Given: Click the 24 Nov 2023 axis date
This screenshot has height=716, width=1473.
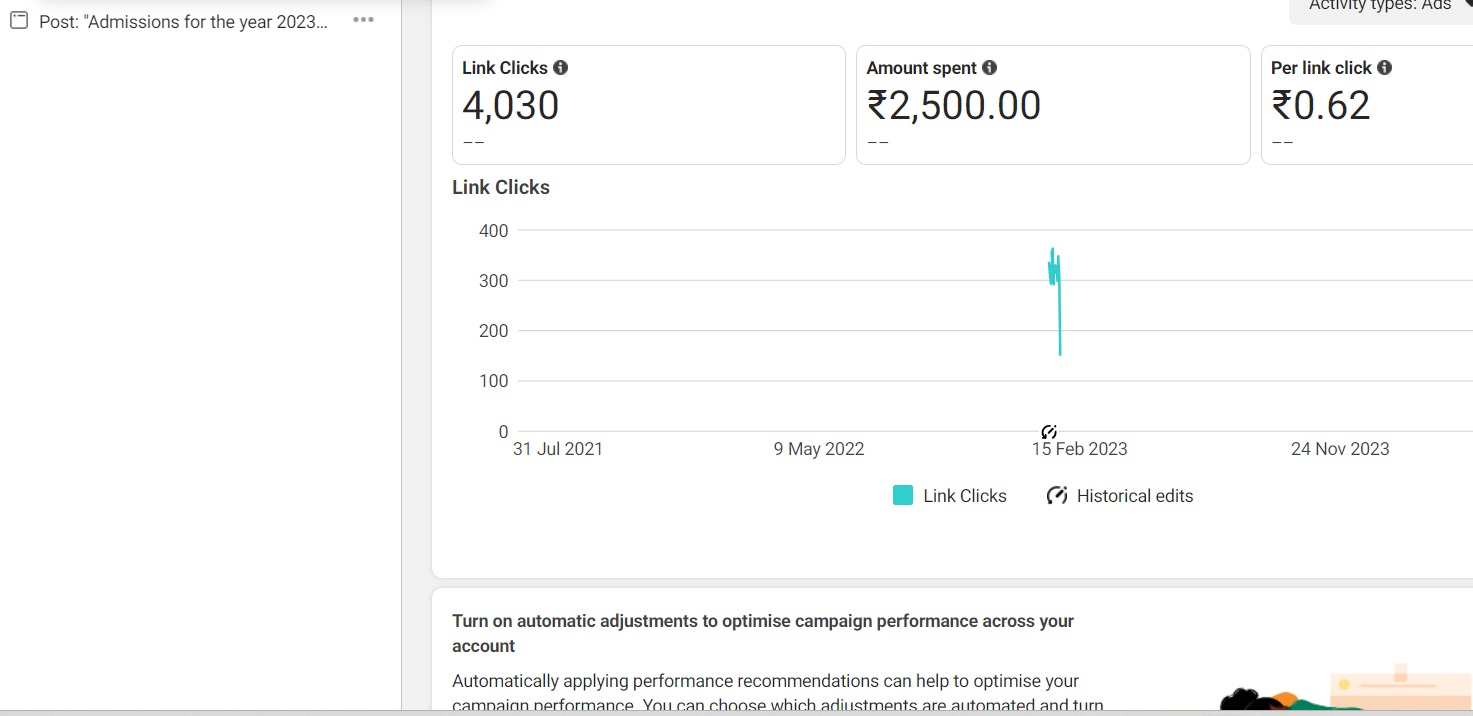Looking at the screenshot, I should click(x=1340, y=449).
